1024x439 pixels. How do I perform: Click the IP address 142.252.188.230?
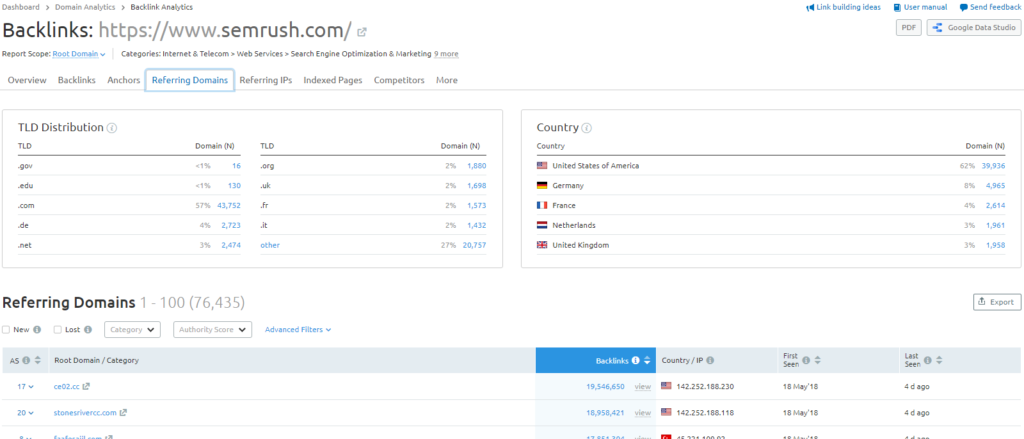707,387
